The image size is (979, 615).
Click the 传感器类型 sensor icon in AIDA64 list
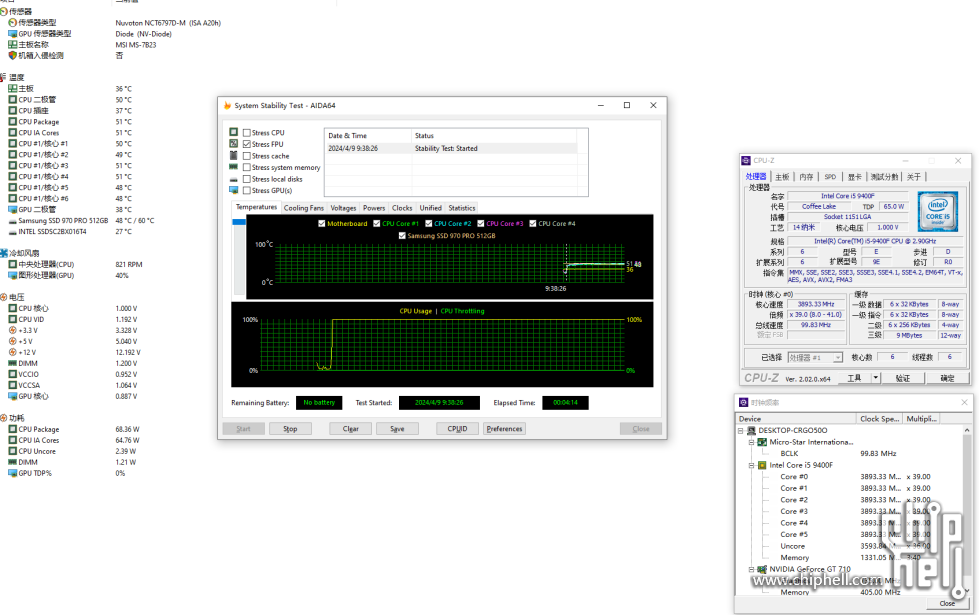click(x=12, y=22)
